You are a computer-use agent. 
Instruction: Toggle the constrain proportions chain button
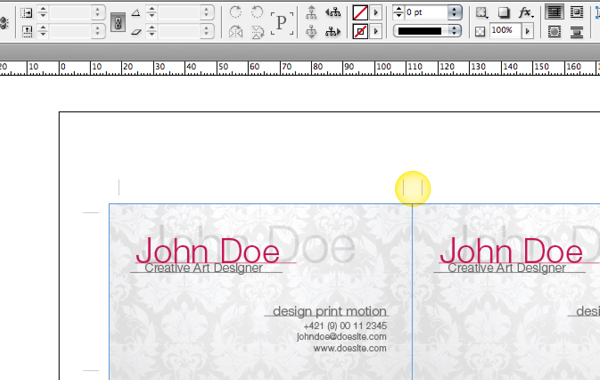(118, 23)
